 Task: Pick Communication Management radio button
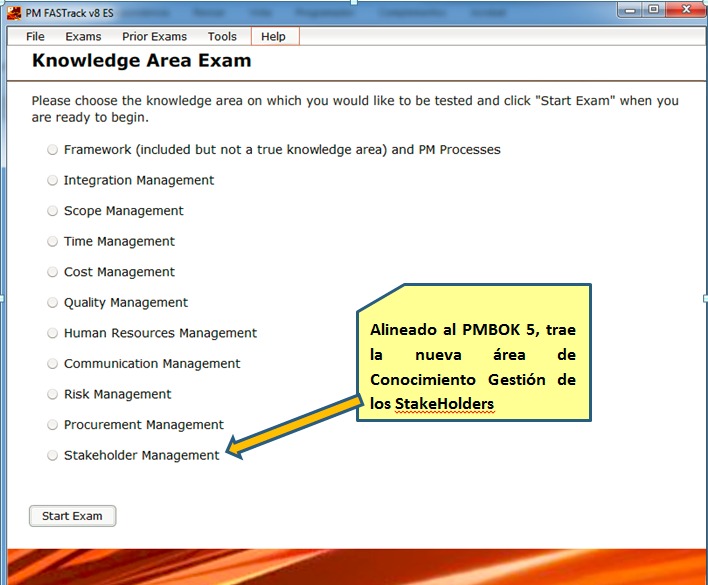pos(52,364)
